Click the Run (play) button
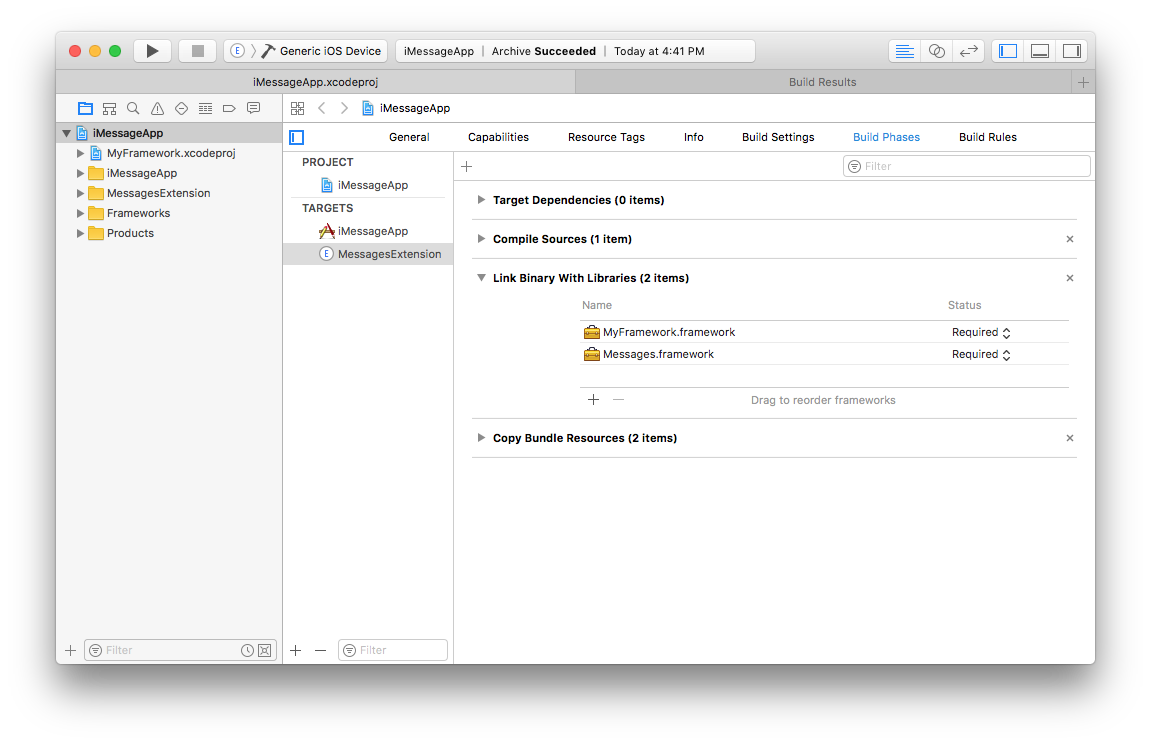The width and height of the screenshot is (1151, 744). point(152,51)
